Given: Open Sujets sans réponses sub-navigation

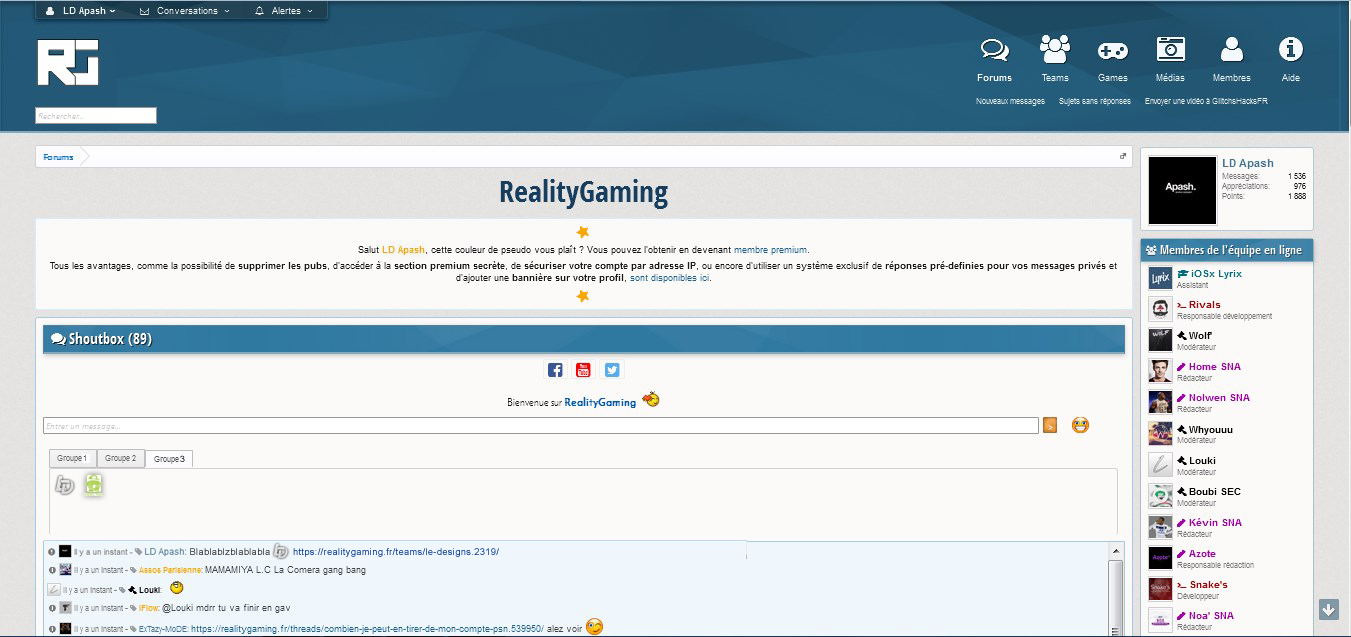Looking at the screenshot, I should point(1095,101).
